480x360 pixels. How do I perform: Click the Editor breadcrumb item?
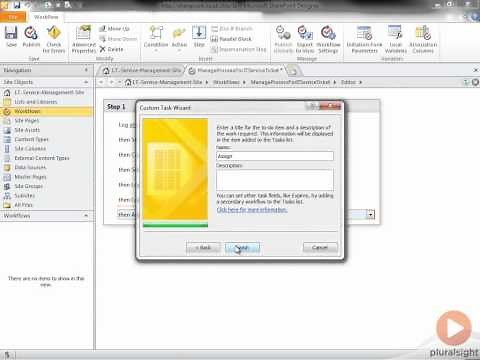[348, 82]
